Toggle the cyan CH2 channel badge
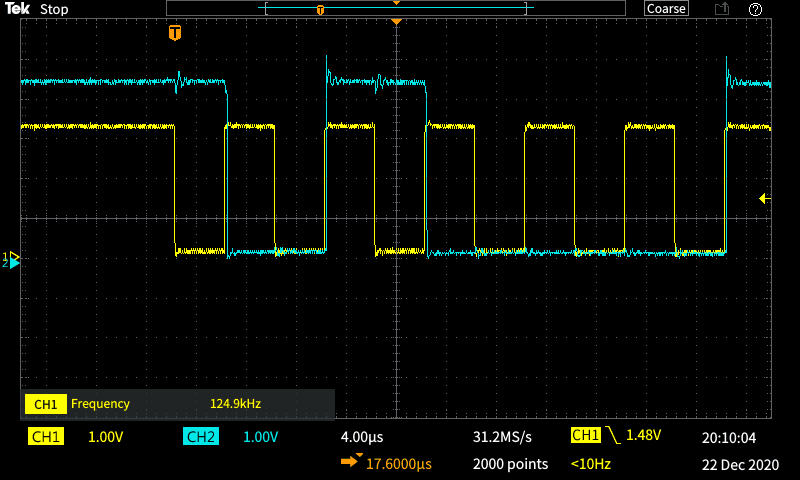The height and width of the screenshot is (480, 800). pyautogui.click(x=201, y=437)
